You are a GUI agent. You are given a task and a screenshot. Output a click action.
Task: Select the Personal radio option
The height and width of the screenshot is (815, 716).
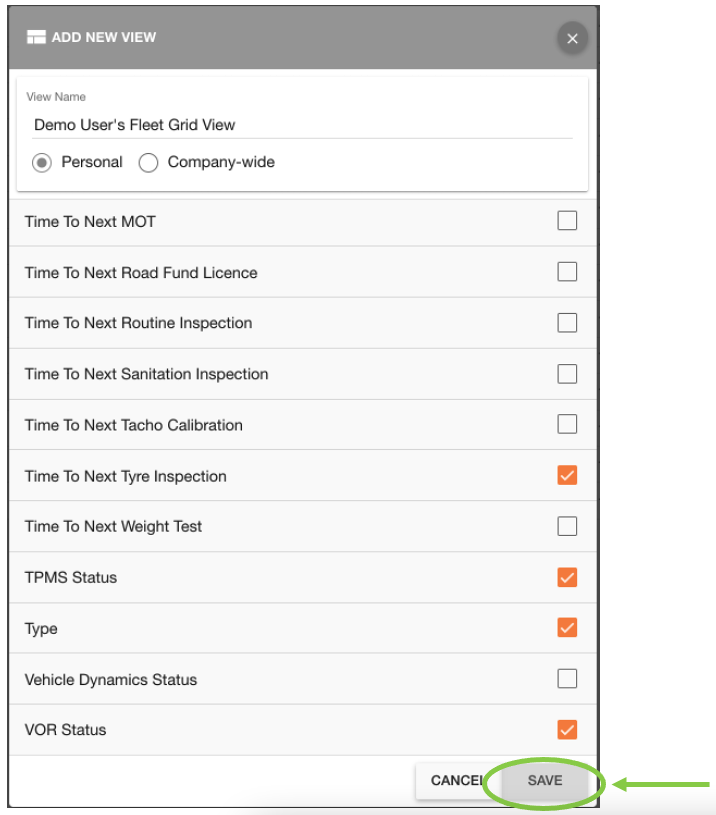coord(42,163)
